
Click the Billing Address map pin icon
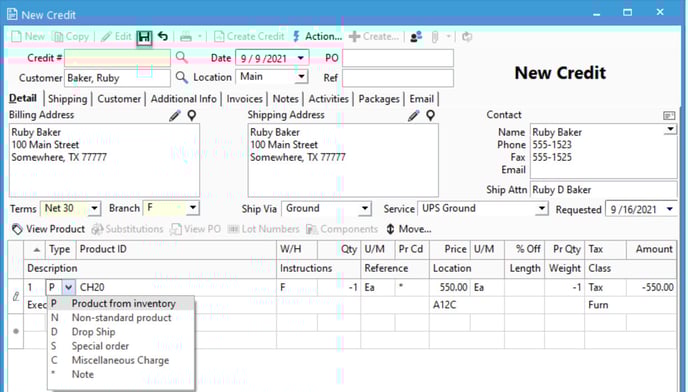coord(192,115)
